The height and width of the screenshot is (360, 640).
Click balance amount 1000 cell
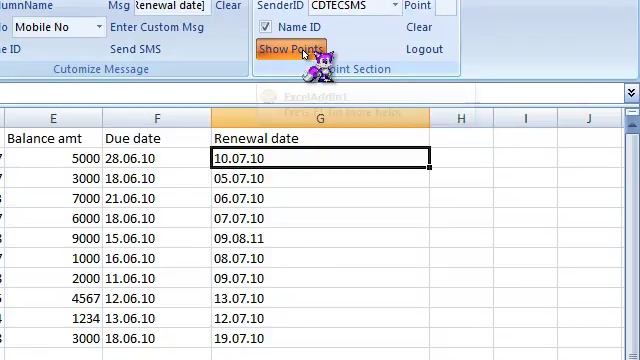coord(53,258)
